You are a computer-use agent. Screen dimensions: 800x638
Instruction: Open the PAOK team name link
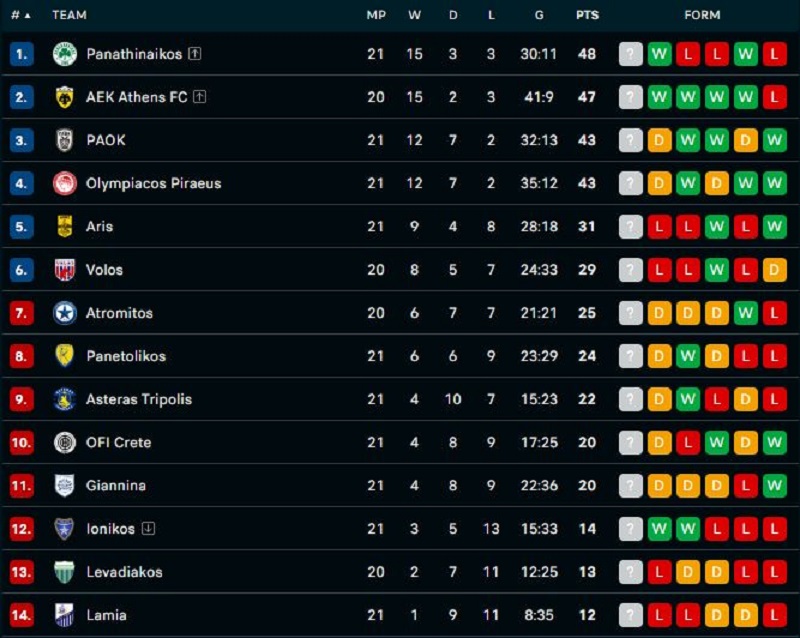(x=106, y=140)
